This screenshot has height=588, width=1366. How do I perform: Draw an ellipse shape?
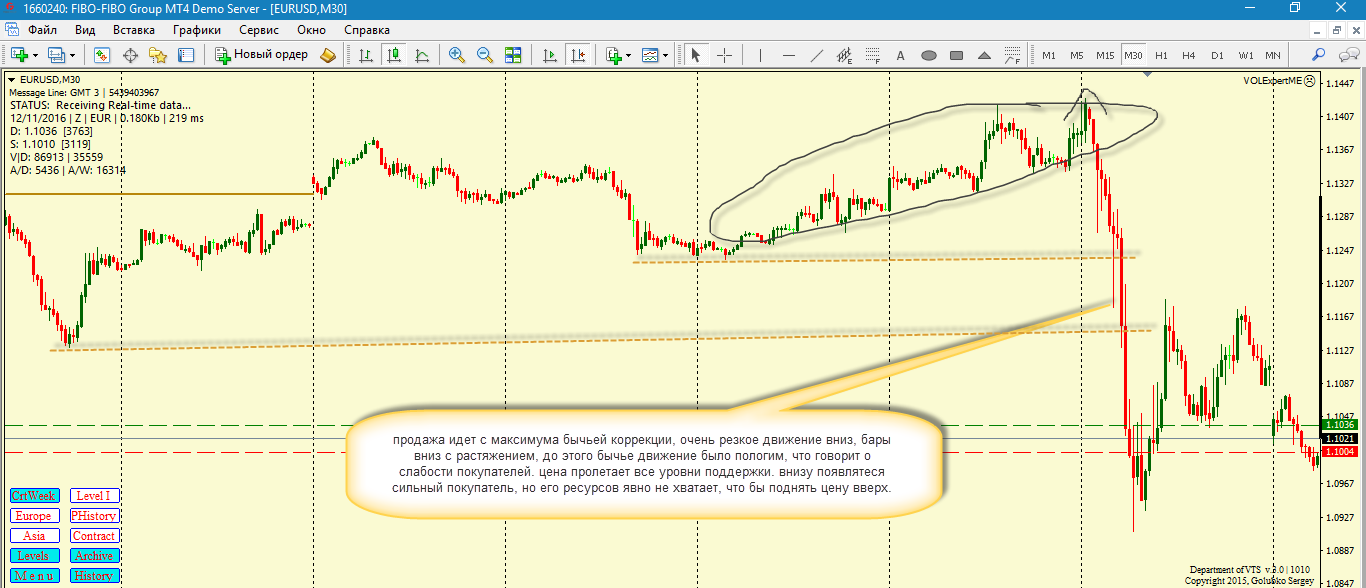pyautogui.click(x=929, y=55)
